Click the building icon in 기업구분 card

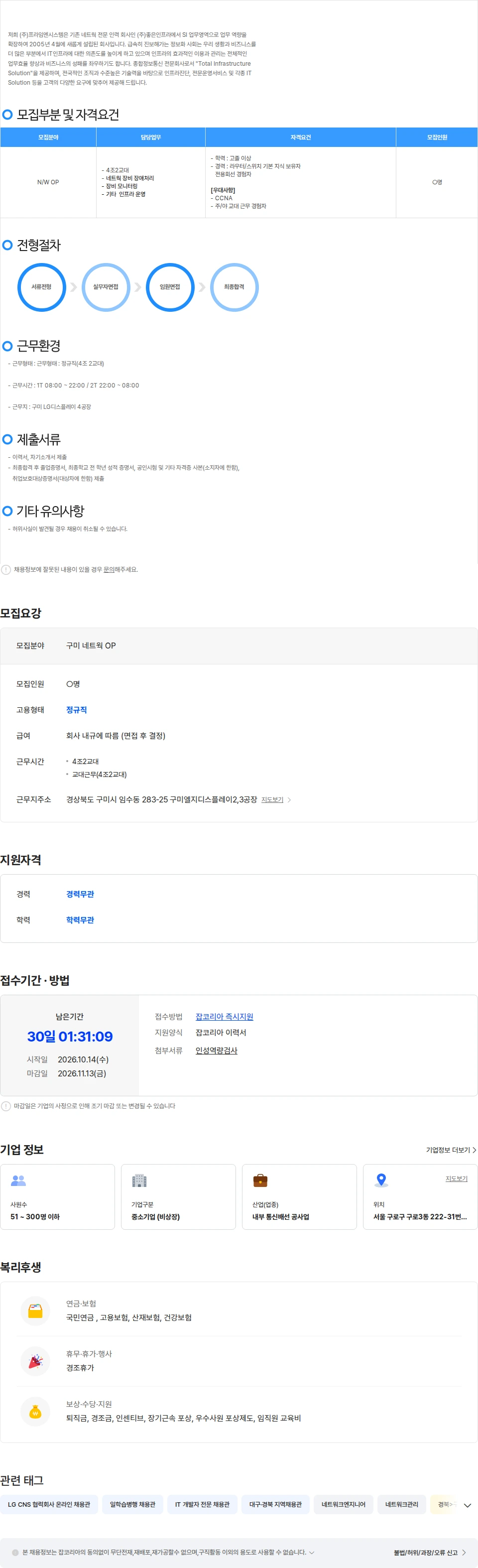coord(139,1180)
